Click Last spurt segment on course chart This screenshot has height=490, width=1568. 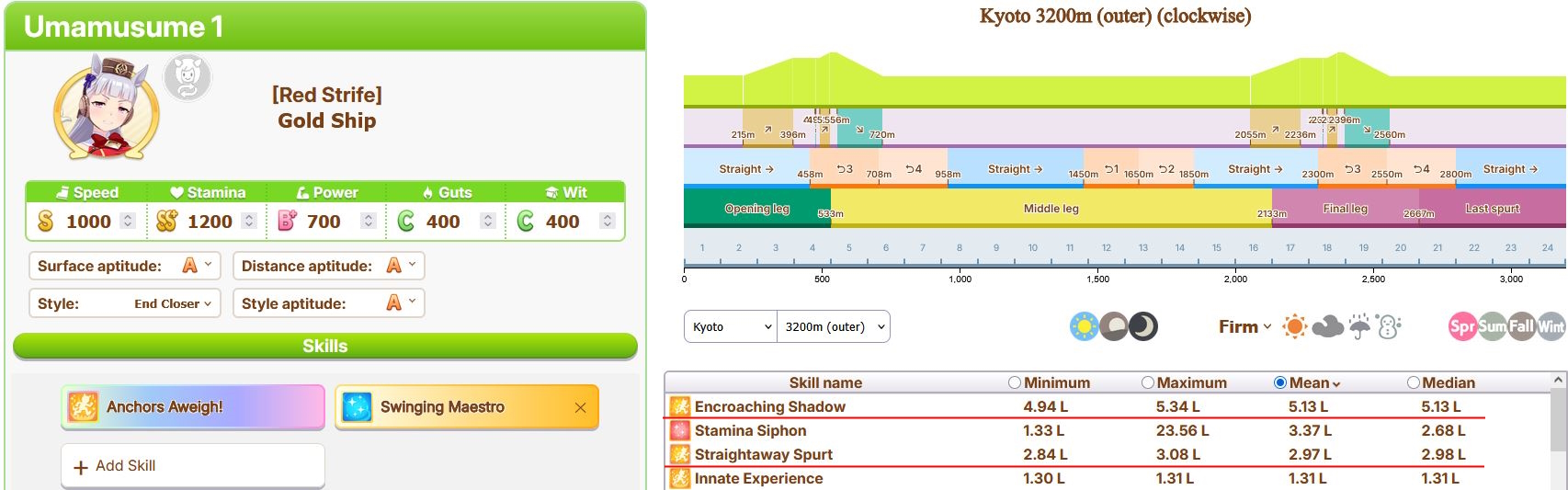(x=1493, y=209)
